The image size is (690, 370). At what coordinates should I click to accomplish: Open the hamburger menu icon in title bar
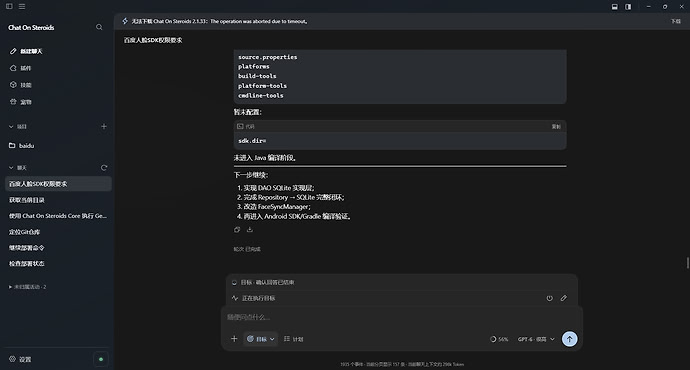(22, 7)
